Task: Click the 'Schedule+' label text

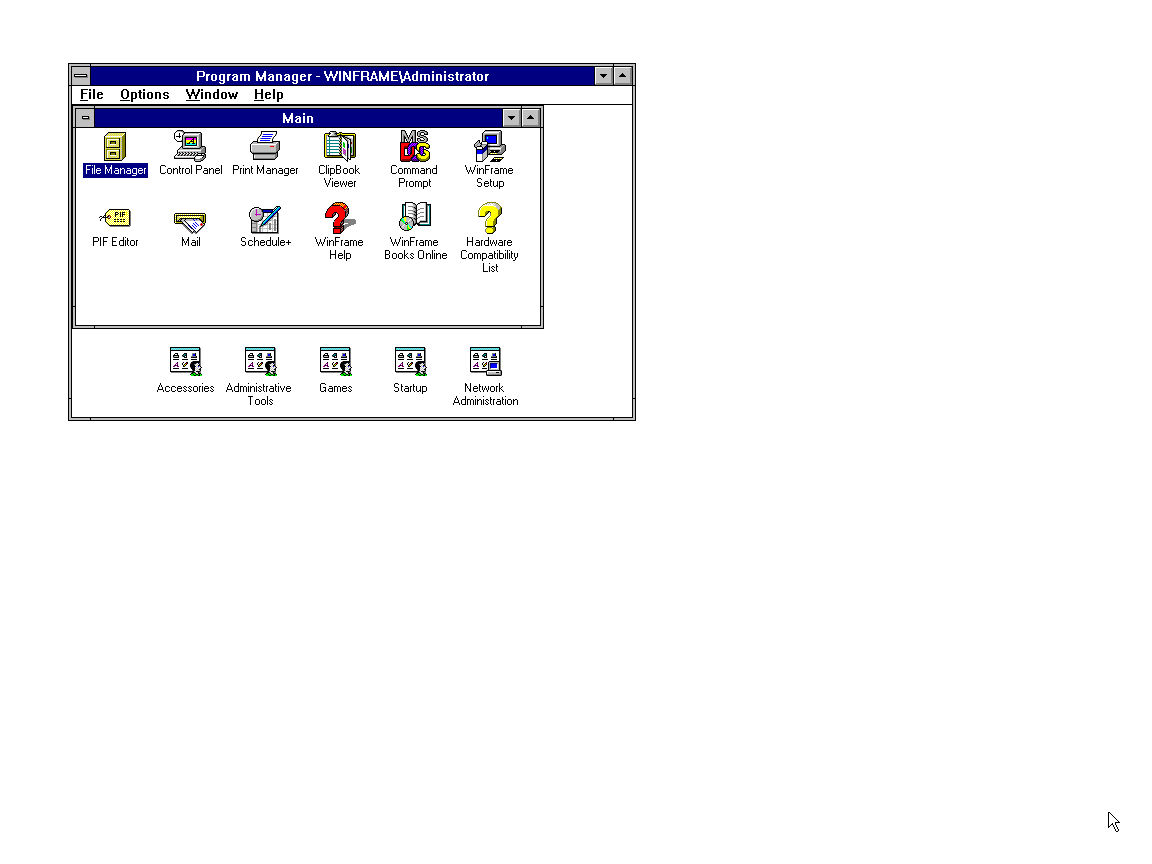Action: coord(265,242)
